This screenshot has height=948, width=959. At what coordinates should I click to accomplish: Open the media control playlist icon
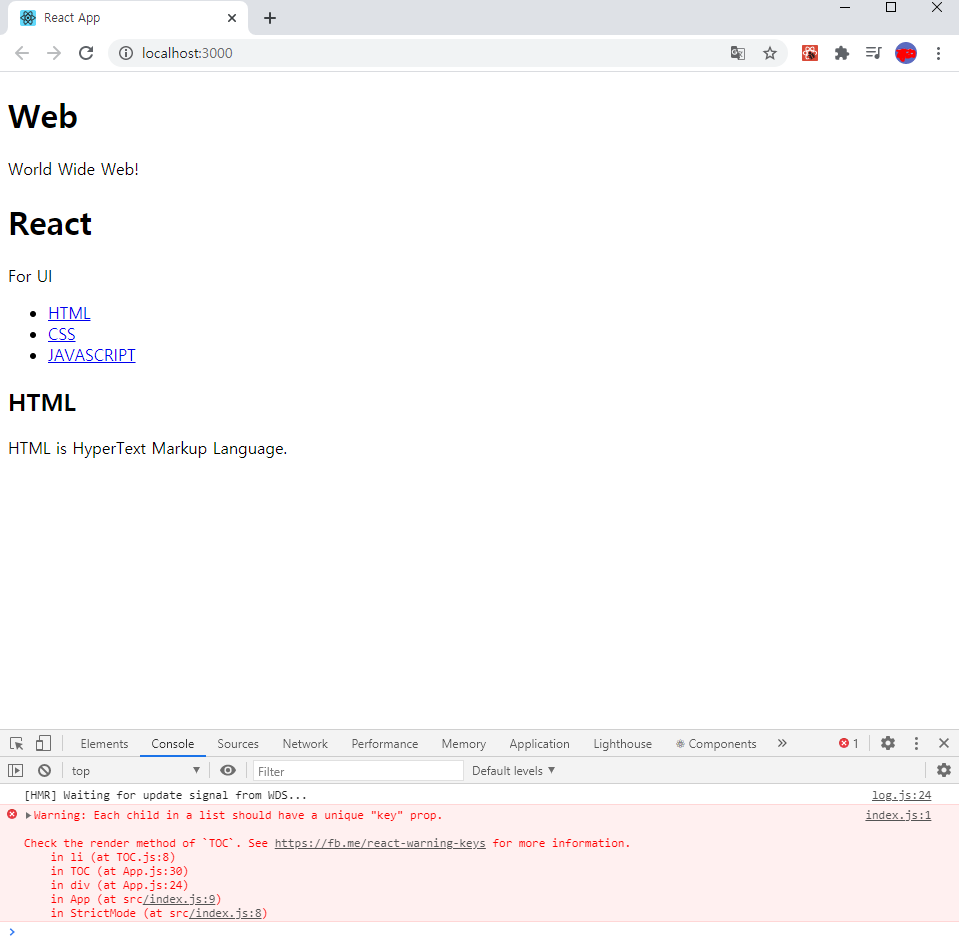pos(873,53)
